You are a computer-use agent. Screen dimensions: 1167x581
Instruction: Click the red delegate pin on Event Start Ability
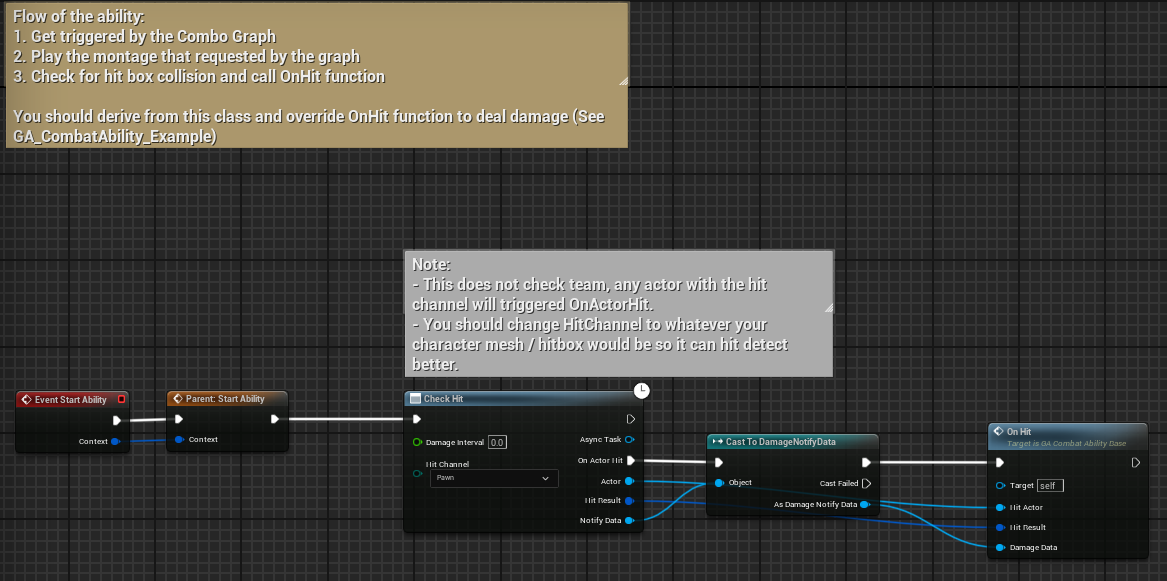[x=122, y=399]
